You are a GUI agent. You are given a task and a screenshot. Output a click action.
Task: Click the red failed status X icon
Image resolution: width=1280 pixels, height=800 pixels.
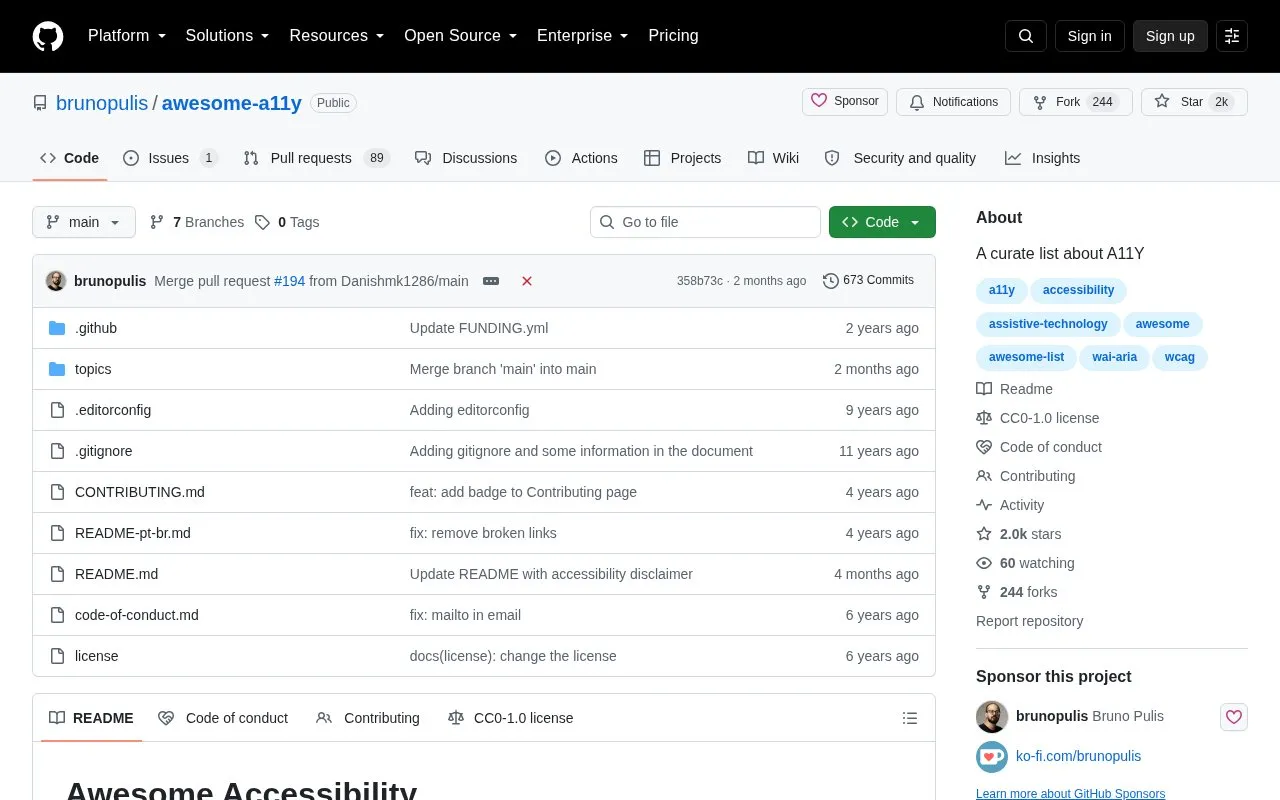click(x=527, y=281)
